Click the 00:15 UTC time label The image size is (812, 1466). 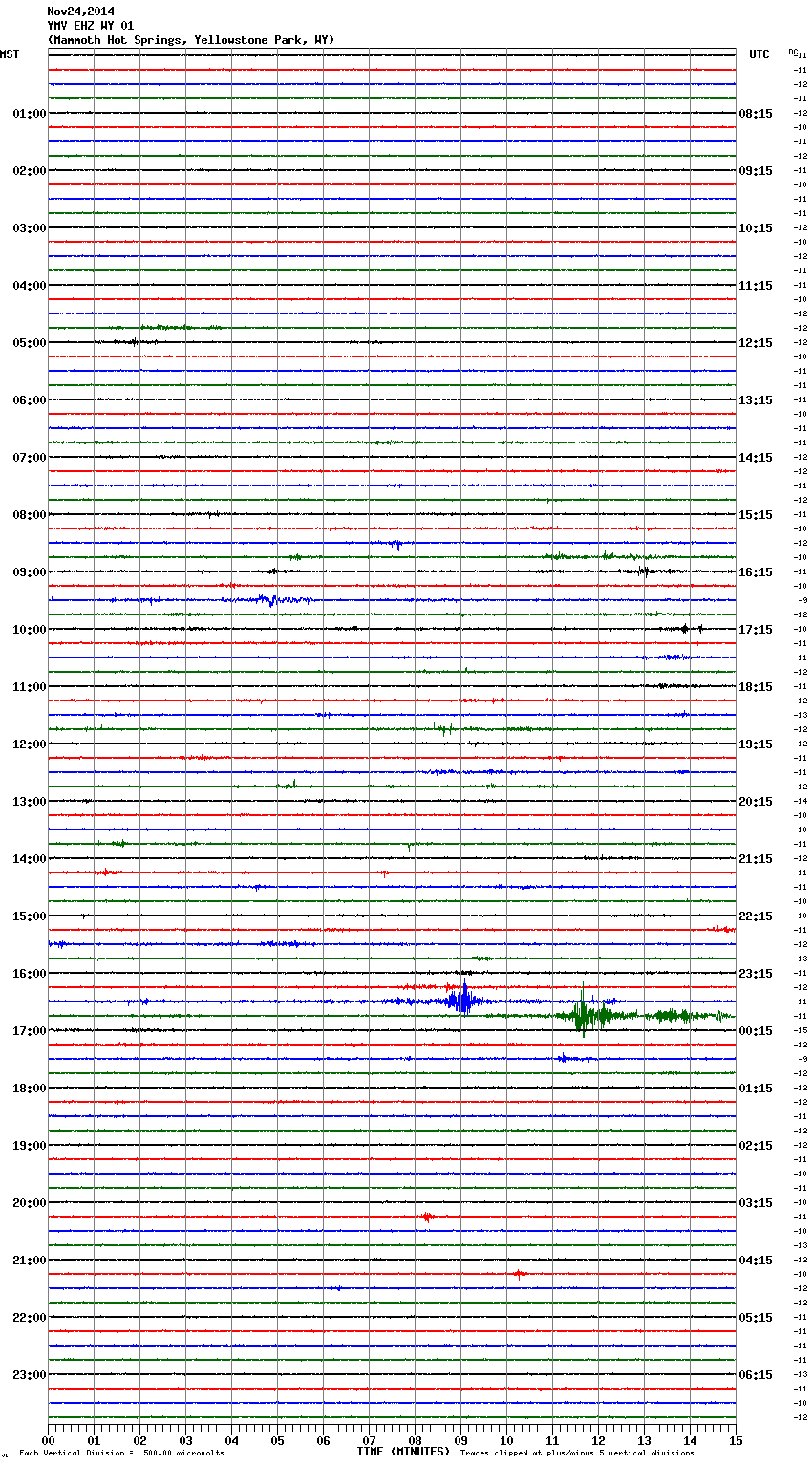(756, 1031)
